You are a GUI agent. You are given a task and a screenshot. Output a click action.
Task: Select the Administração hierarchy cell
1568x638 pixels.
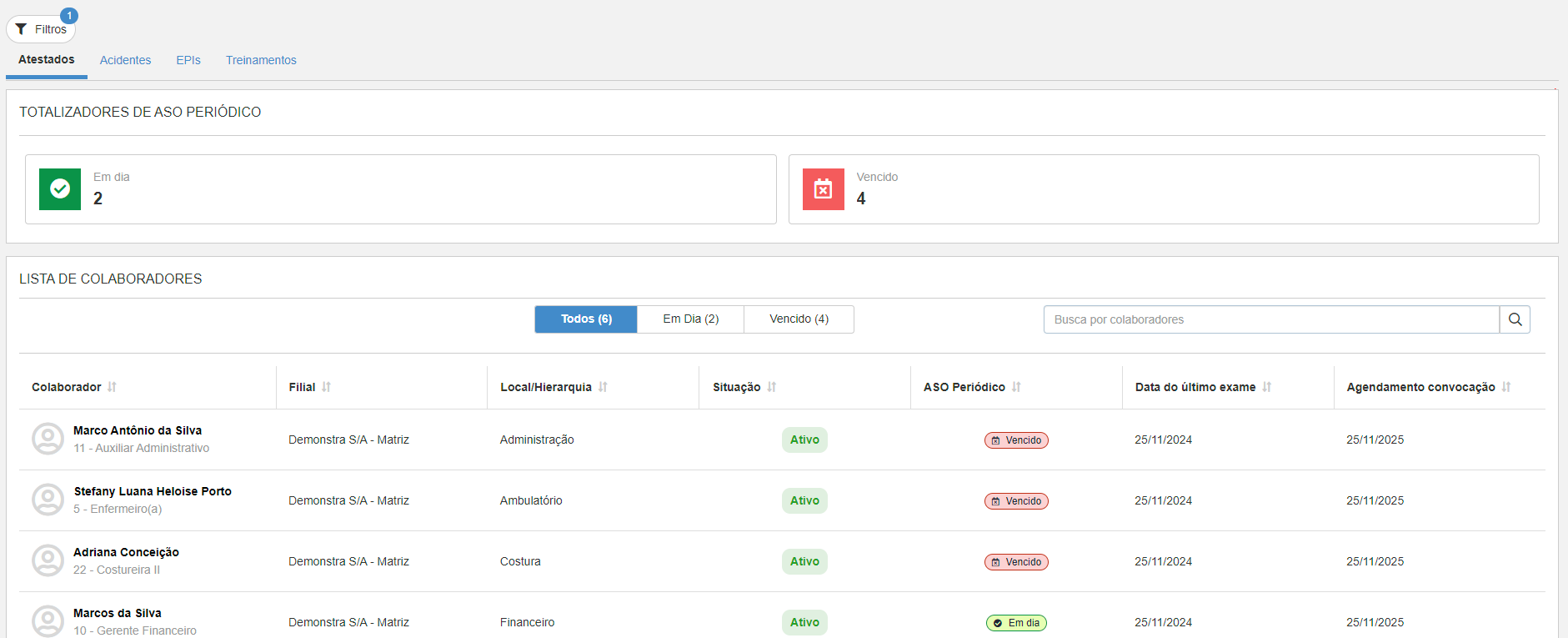[537, 440]
